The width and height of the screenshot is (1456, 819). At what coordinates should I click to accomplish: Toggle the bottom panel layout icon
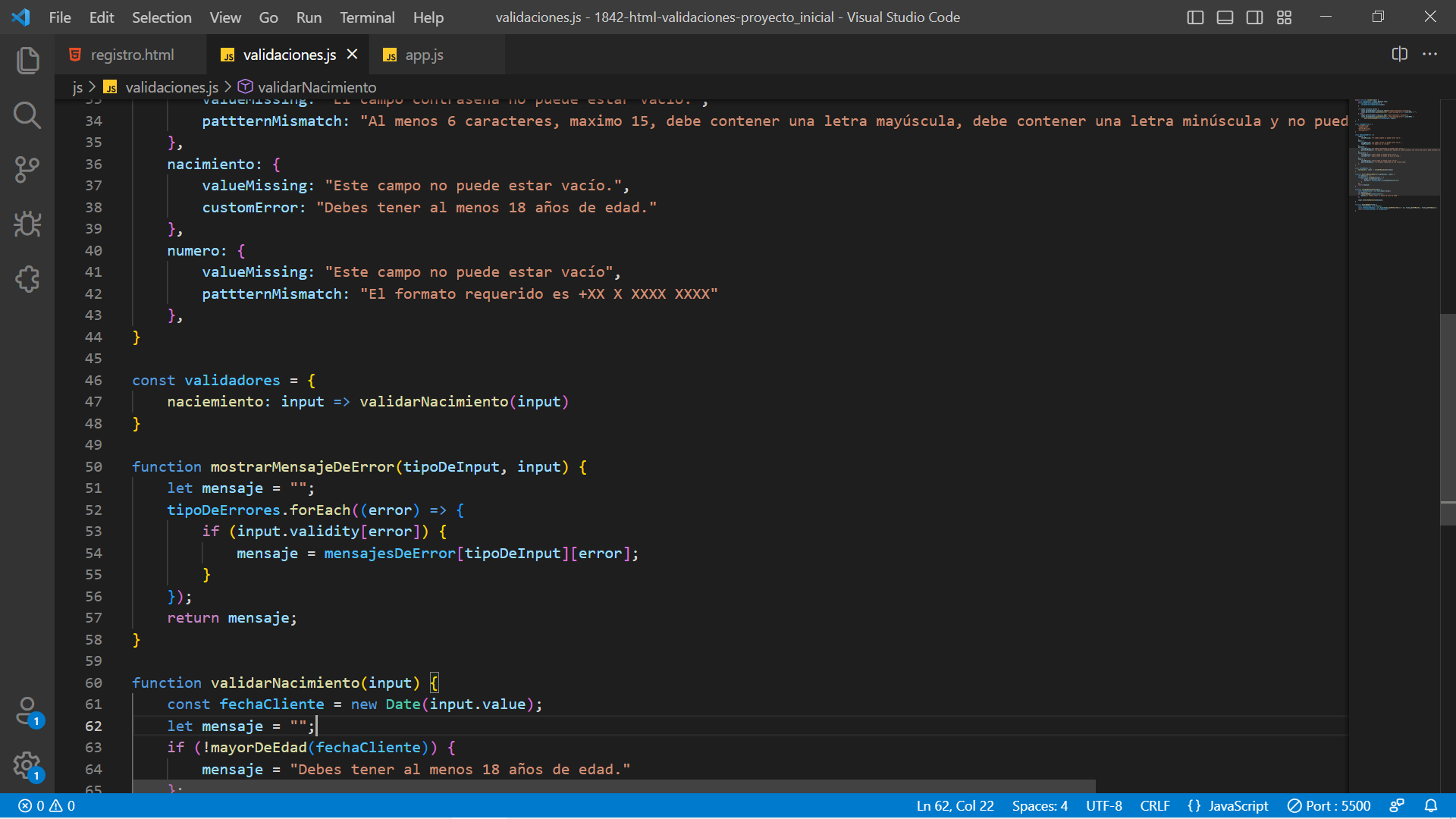point(1225,17)
